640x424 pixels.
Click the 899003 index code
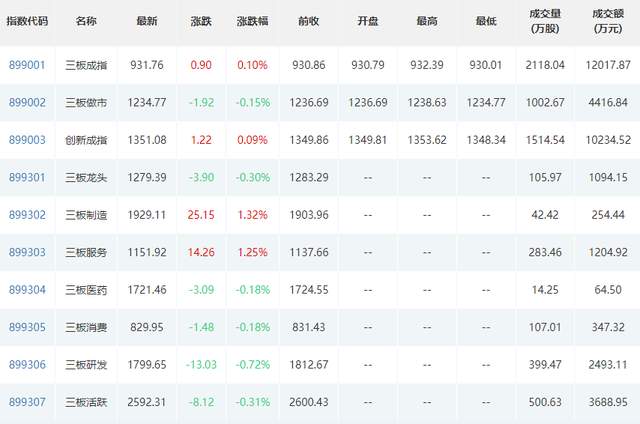point(27,140)
